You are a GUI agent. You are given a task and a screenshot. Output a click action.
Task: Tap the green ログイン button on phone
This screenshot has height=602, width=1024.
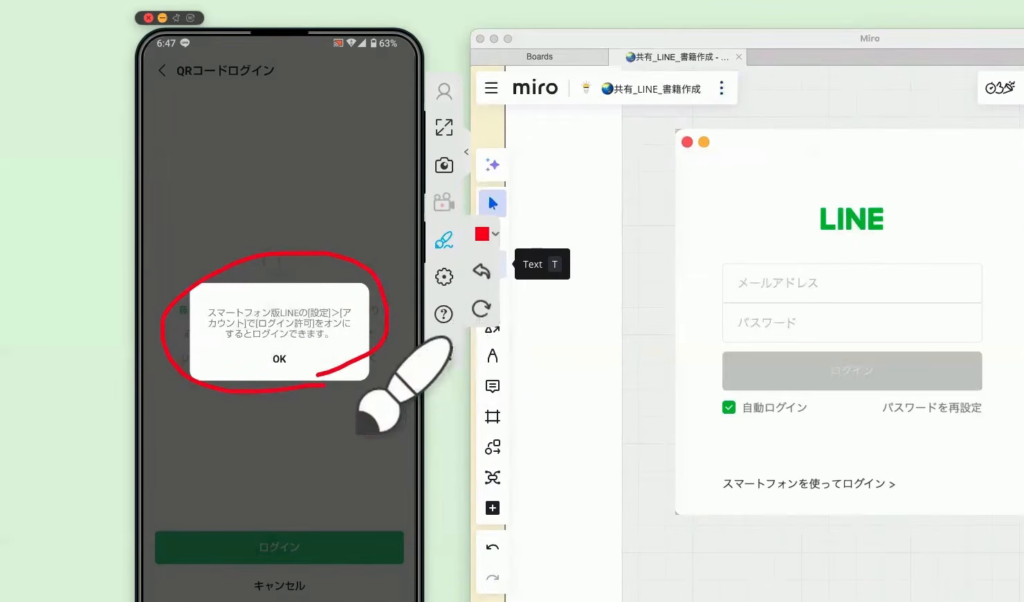[280, 547]
